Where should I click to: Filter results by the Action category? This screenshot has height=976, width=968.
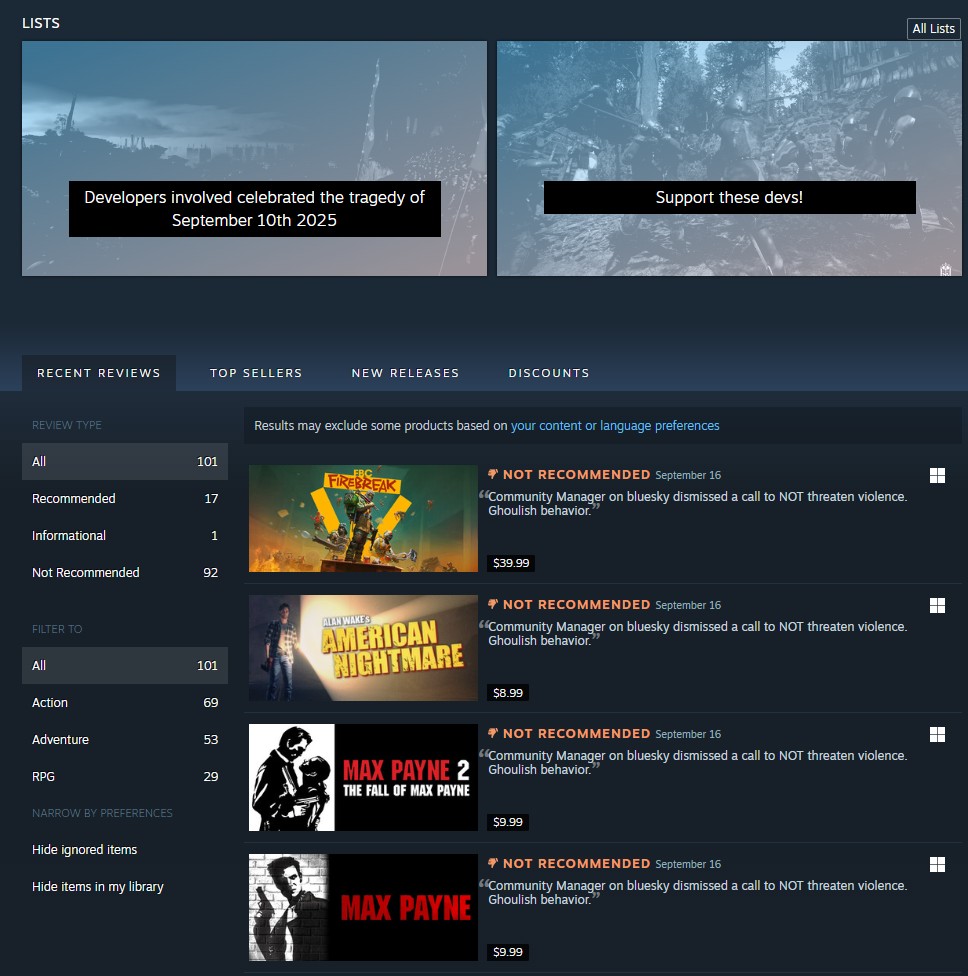50,702
